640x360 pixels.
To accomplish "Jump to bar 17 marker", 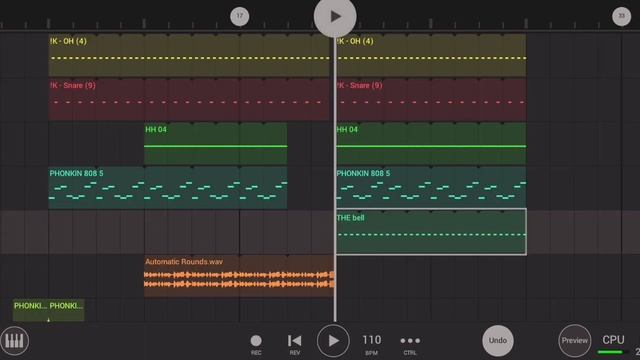I will (240, 16).
